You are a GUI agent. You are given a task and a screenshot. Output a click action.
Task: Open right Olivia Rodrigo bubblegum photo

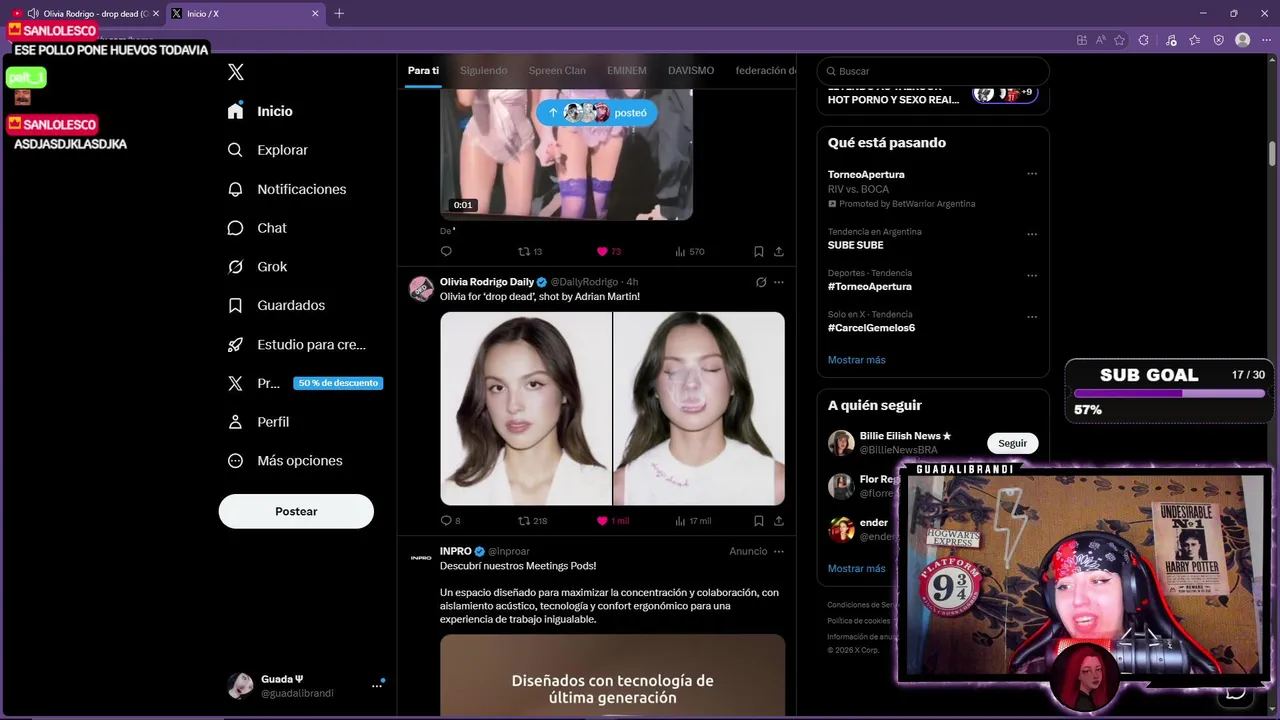(699, 408)
